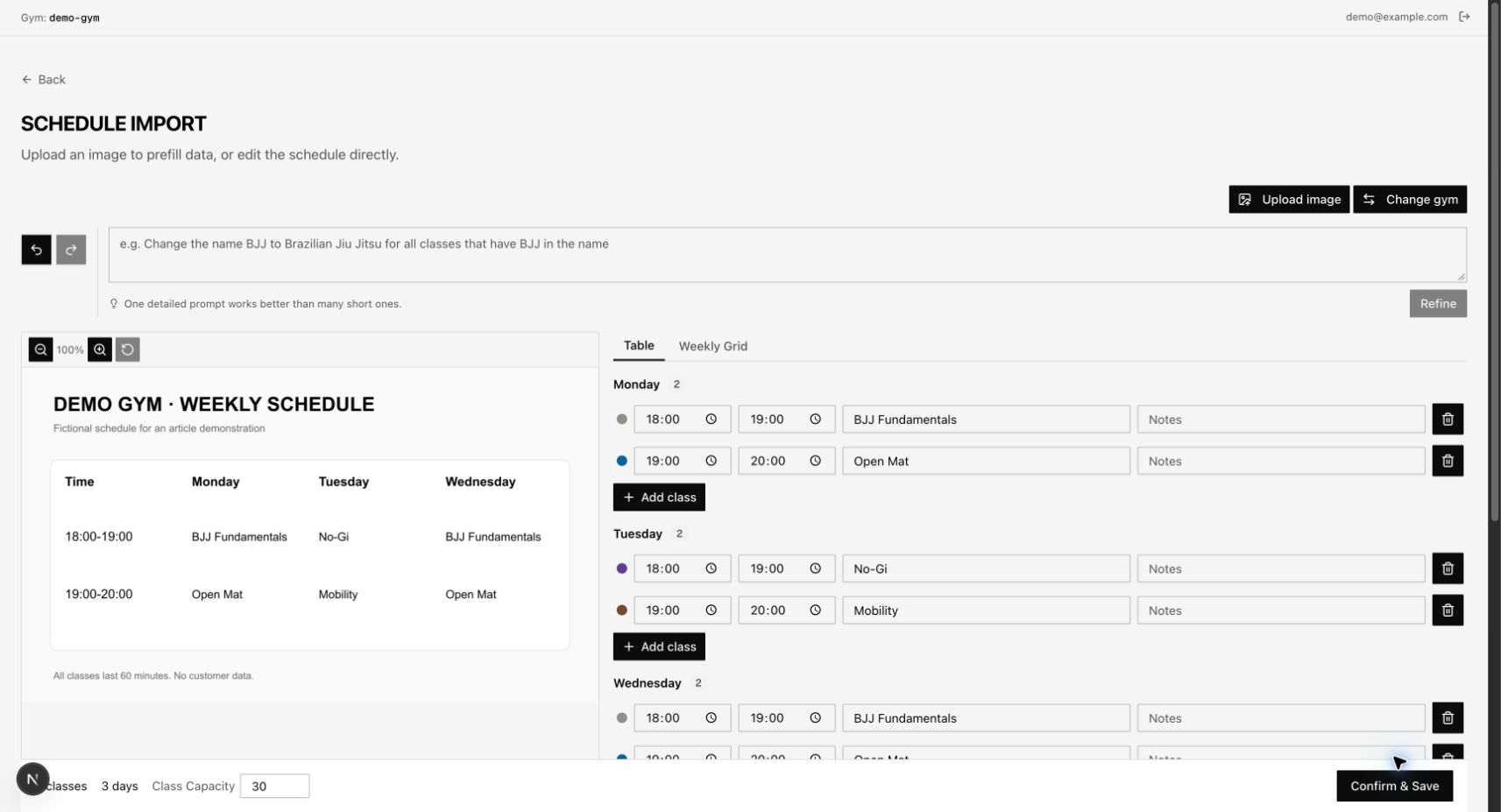Pick the grey color dot for Monday BJJ Fundamentals
The width and height of the screenshot is (1501, 812).
pos(622,420)
